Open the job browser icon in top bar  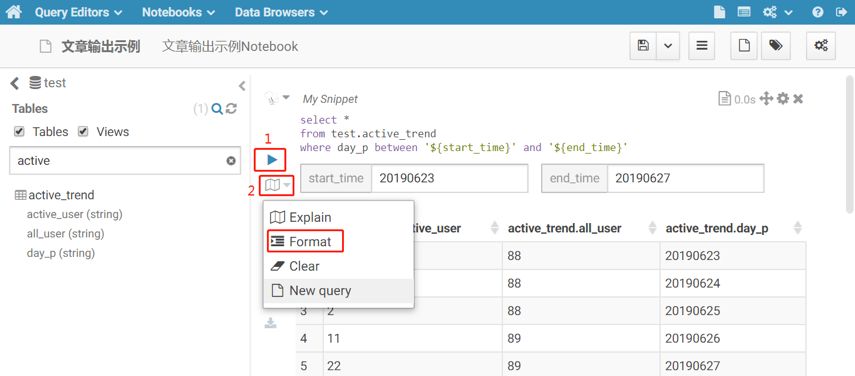744,12
